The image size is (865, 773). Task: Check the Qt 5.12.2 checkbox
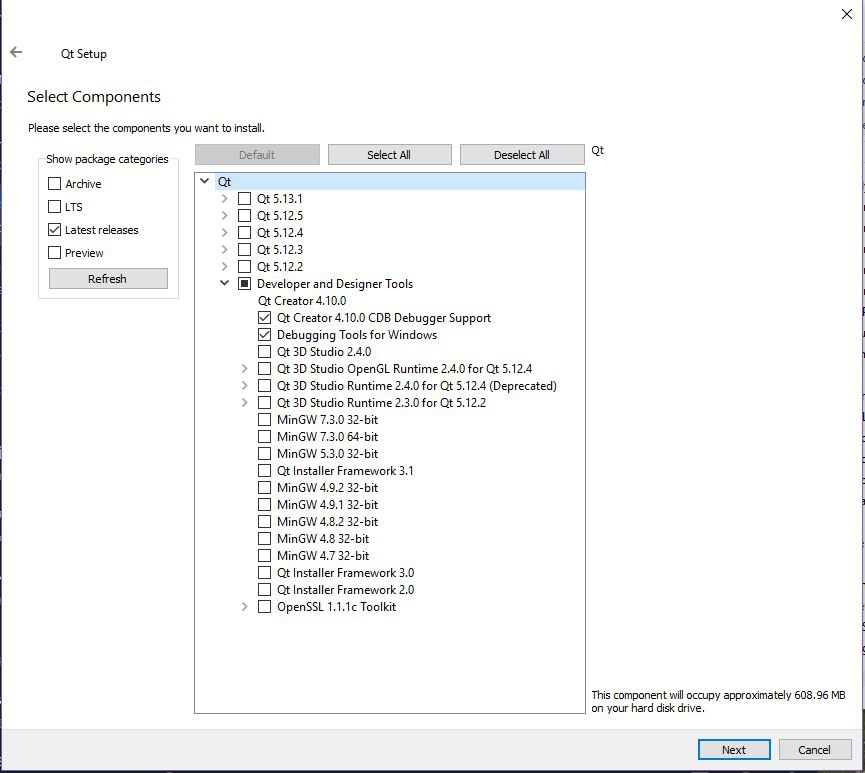[x=244, y=266]
